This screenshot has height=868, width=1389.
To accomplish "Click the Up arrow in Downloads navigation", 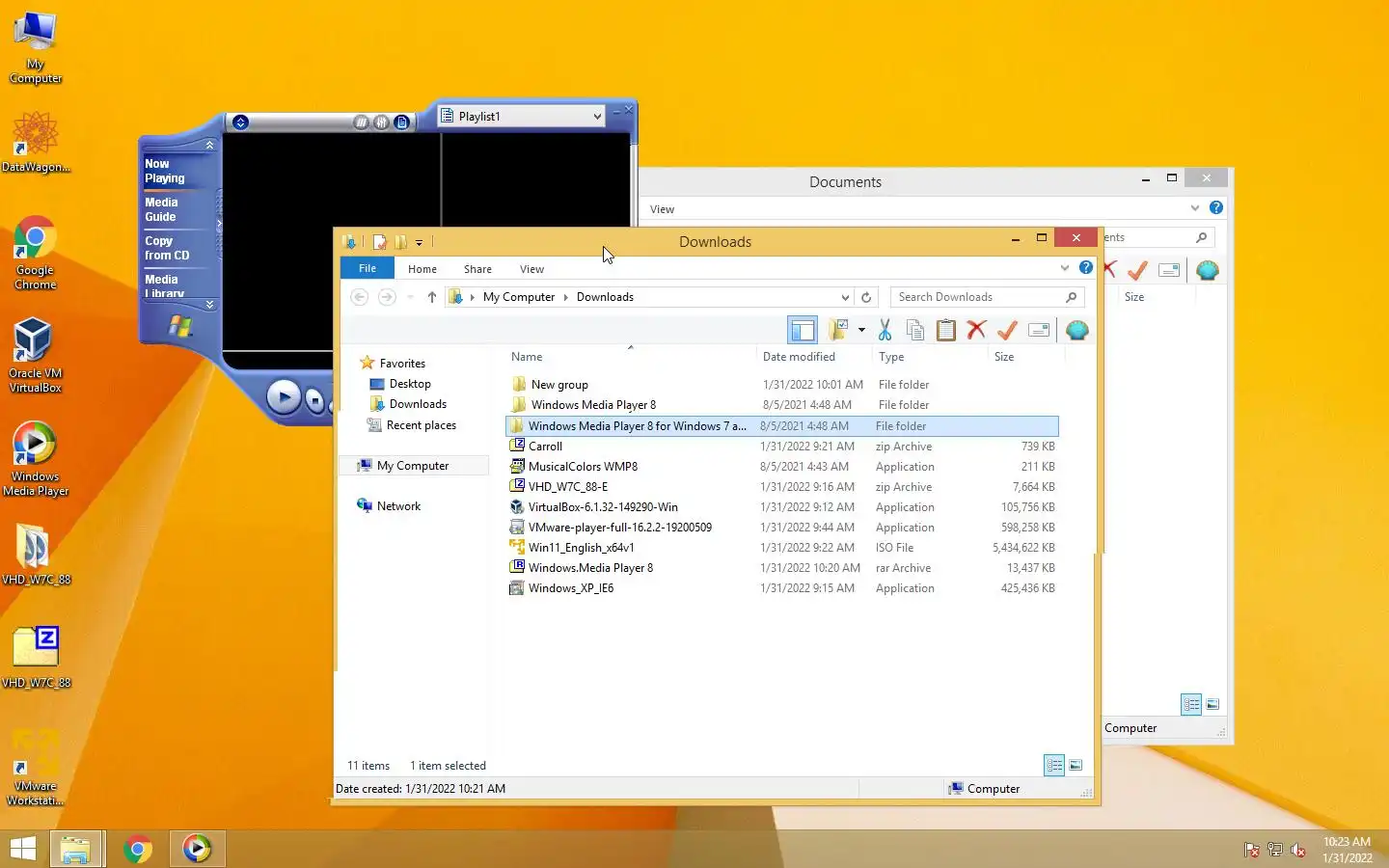I will click(432, 297).
